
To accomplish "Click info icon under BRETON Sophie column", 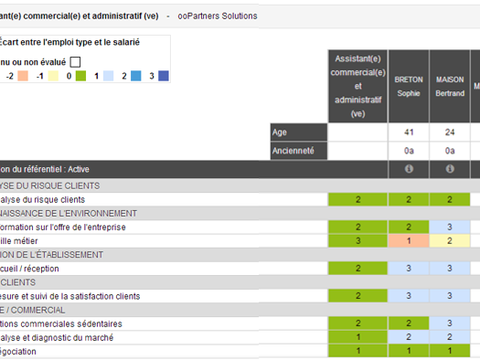I will pos(409,169).
